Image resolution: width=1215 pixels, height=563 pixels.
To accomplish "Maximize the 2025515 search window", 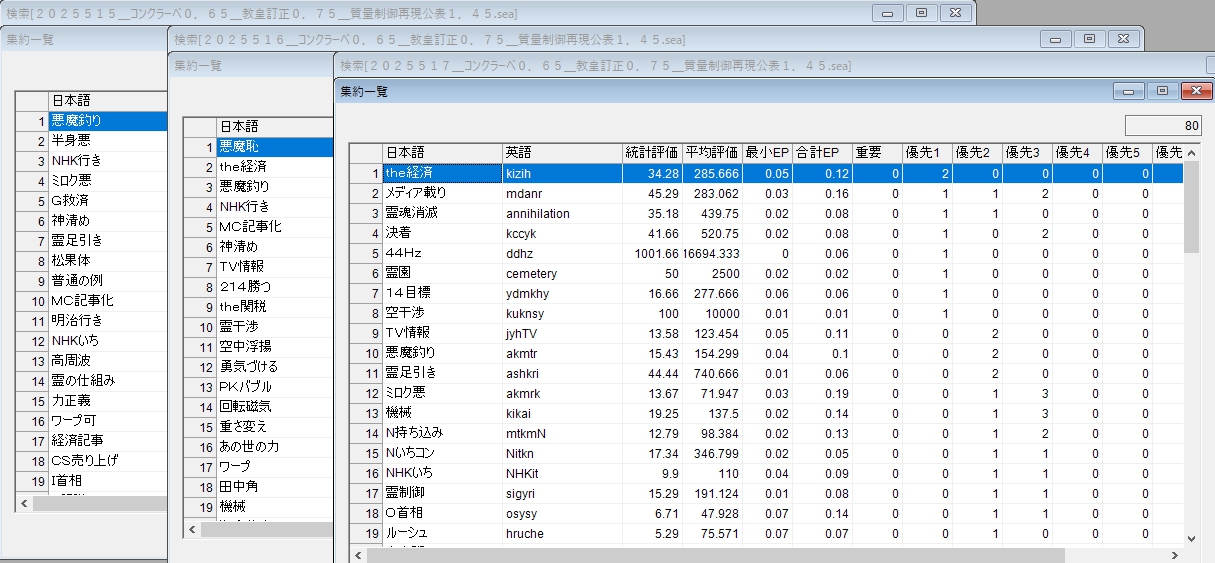I will [921, 12].
